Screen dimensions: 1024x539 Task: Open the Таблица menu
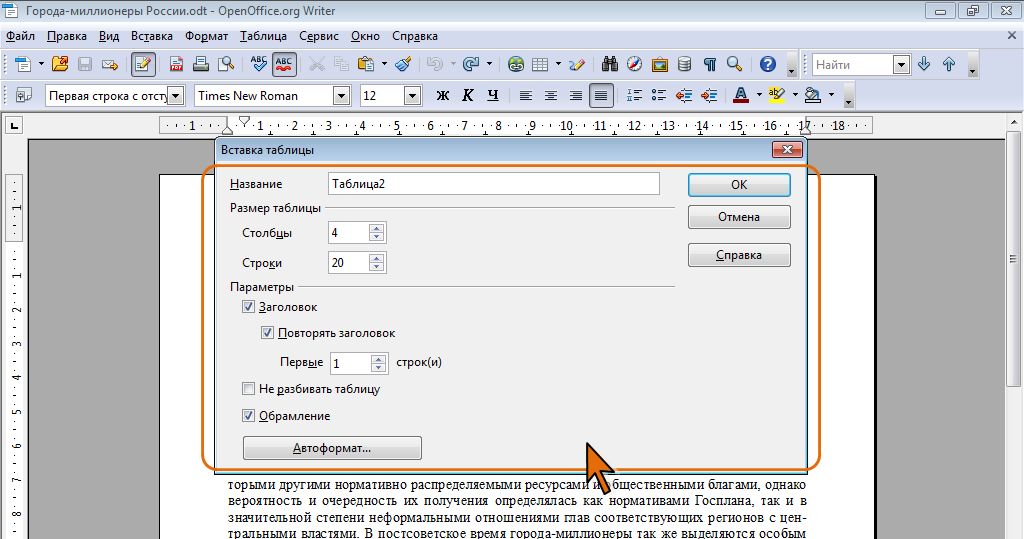263,36
